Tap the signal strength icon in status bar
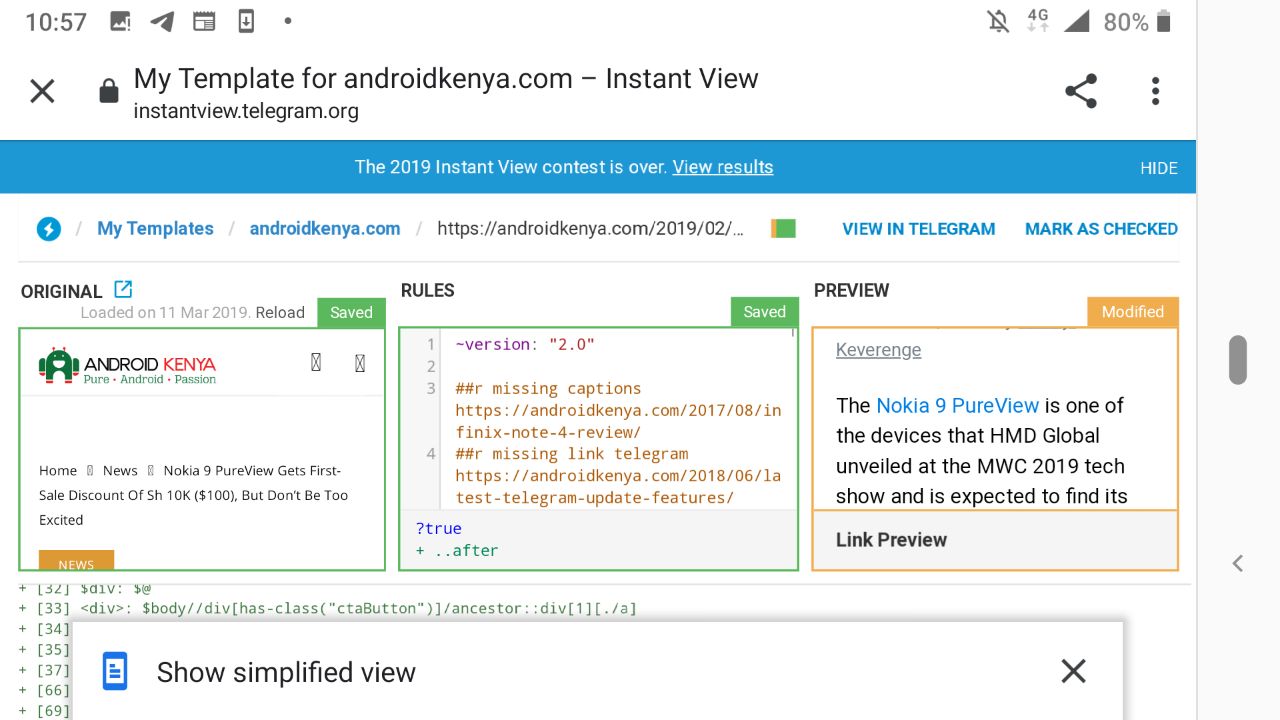The width and height of the screenshot is (1280, 720). 1077,21
